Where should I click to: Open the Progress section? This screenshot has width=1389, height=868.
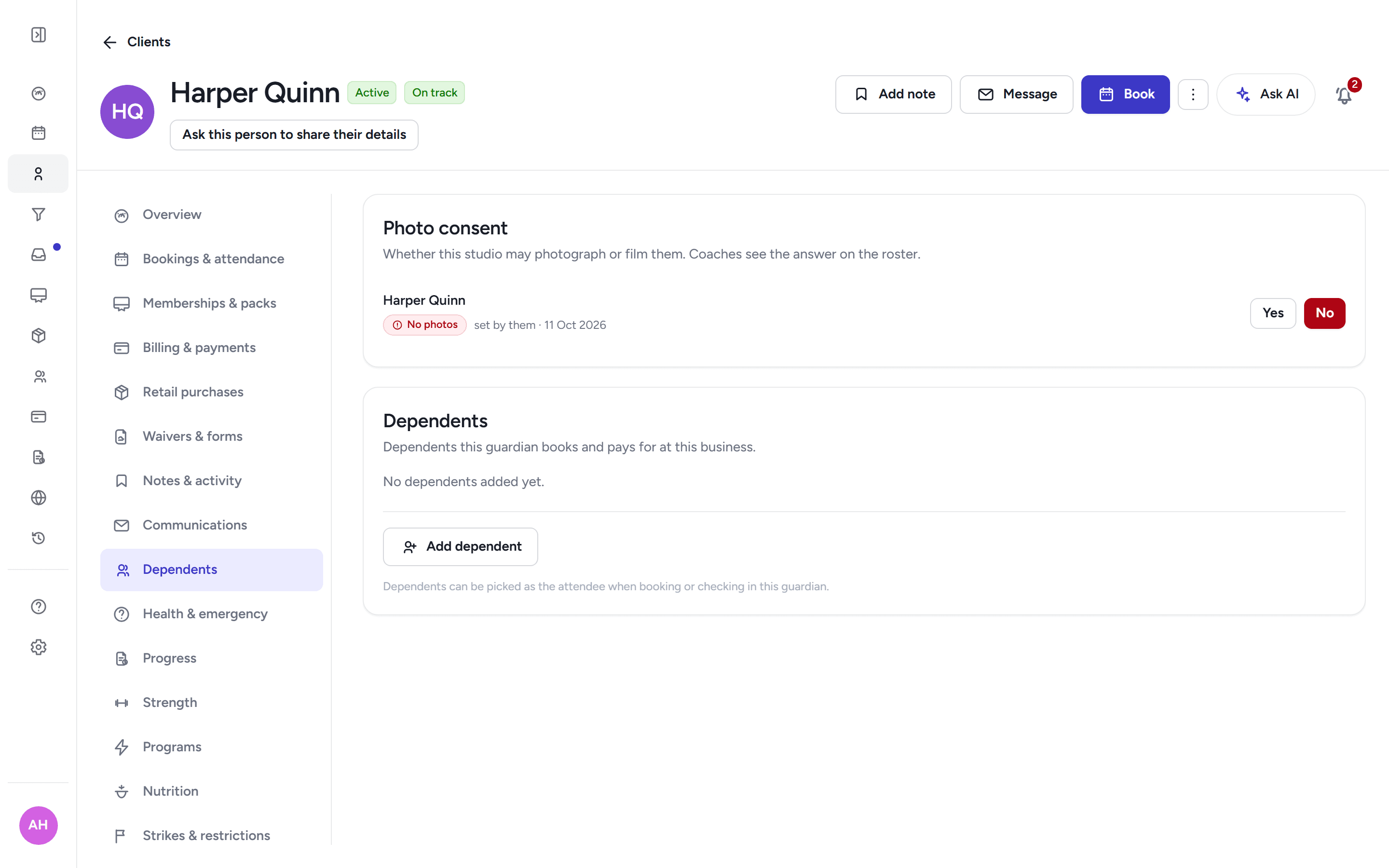point(211,658)
